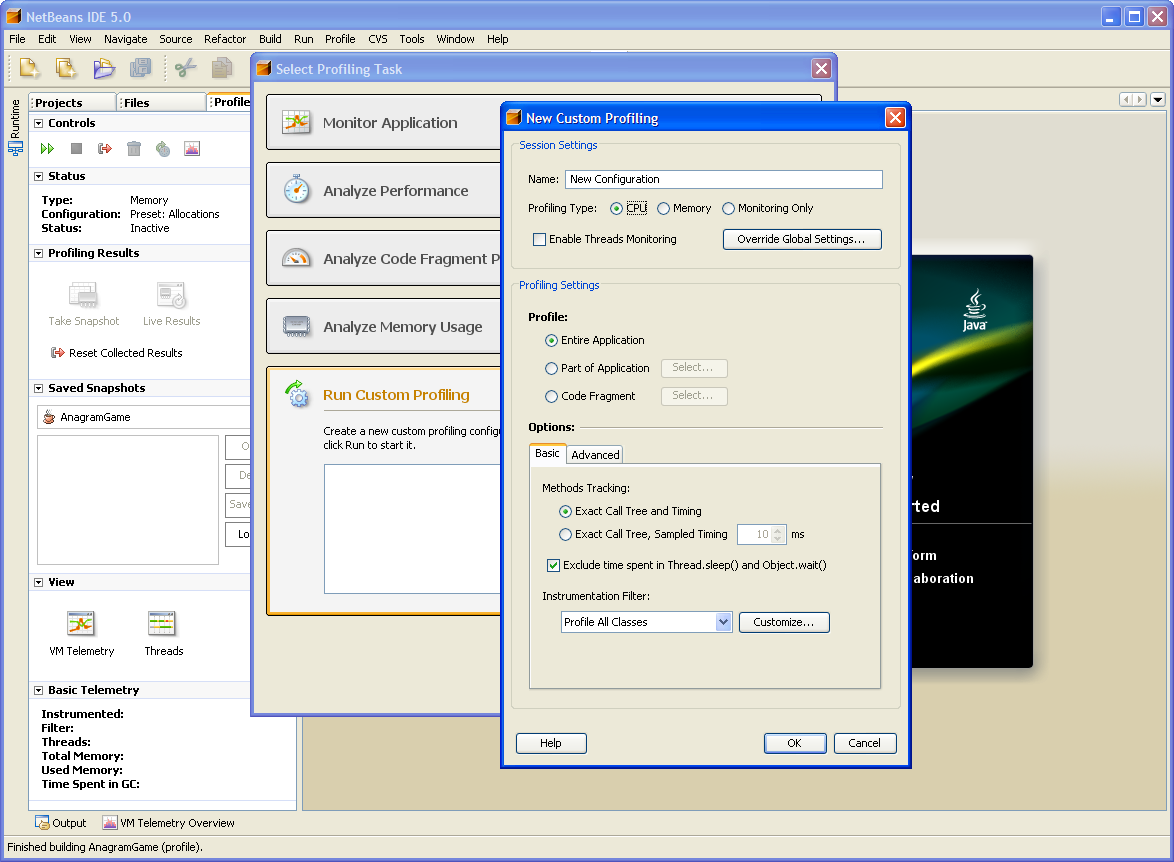Open the Output window icon at bottom

coord(42,823)
